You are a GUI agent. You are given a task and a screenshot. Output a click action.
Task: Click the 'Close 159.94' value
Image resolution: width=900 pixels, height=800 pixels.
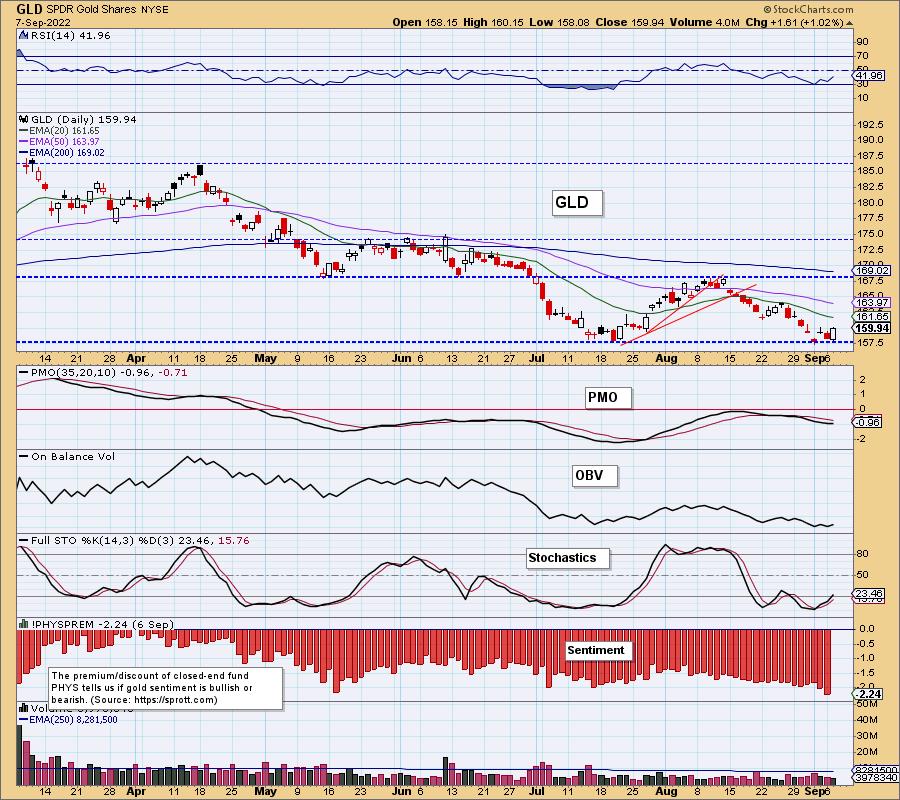[x=630, y=22]
